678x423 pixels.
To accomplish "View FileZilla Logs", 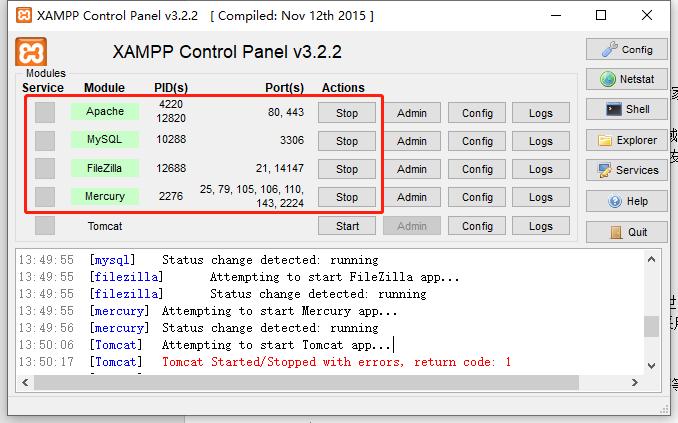I will (x=541, y=169).
